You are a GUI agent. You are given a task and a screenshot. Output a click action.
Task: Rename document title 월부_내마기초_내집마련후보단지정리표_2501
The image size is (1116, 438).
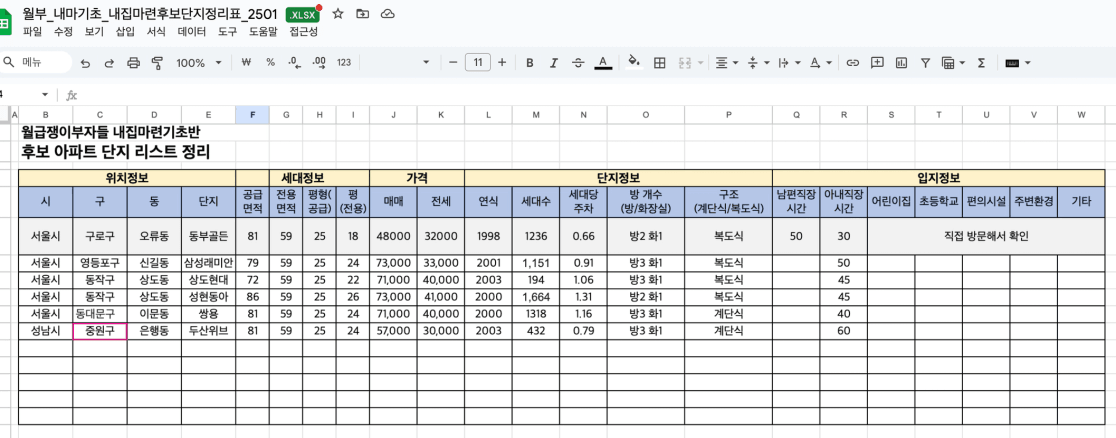click(150, 14)
